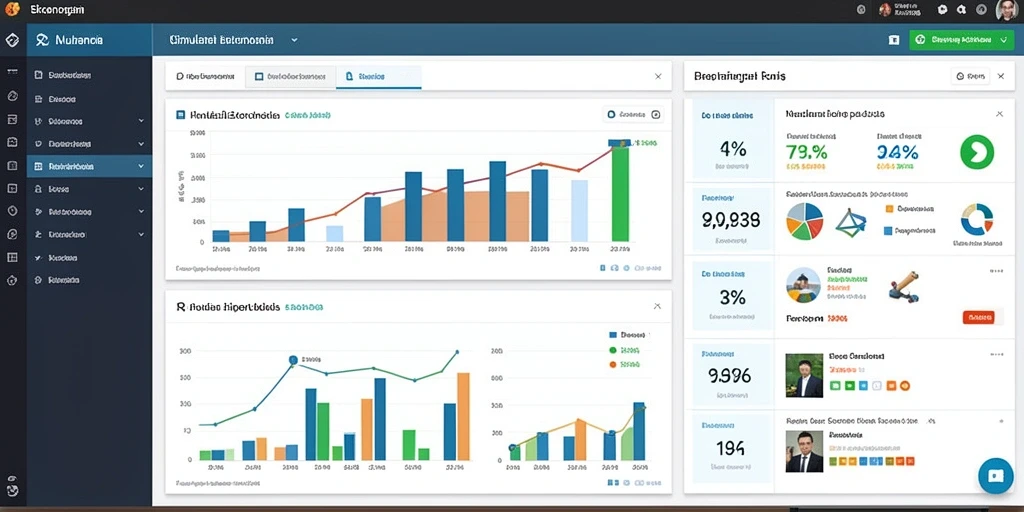Toggle the orange dot legend entry in lower chart
1024x512 pixels.
613,365
